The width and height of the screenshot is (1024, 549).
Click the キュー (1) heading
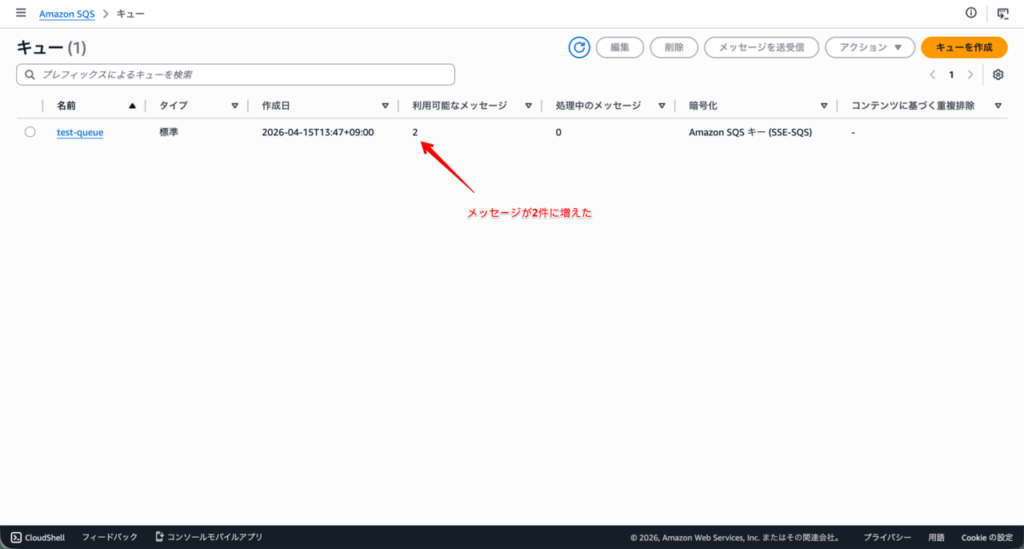point(52,48)
